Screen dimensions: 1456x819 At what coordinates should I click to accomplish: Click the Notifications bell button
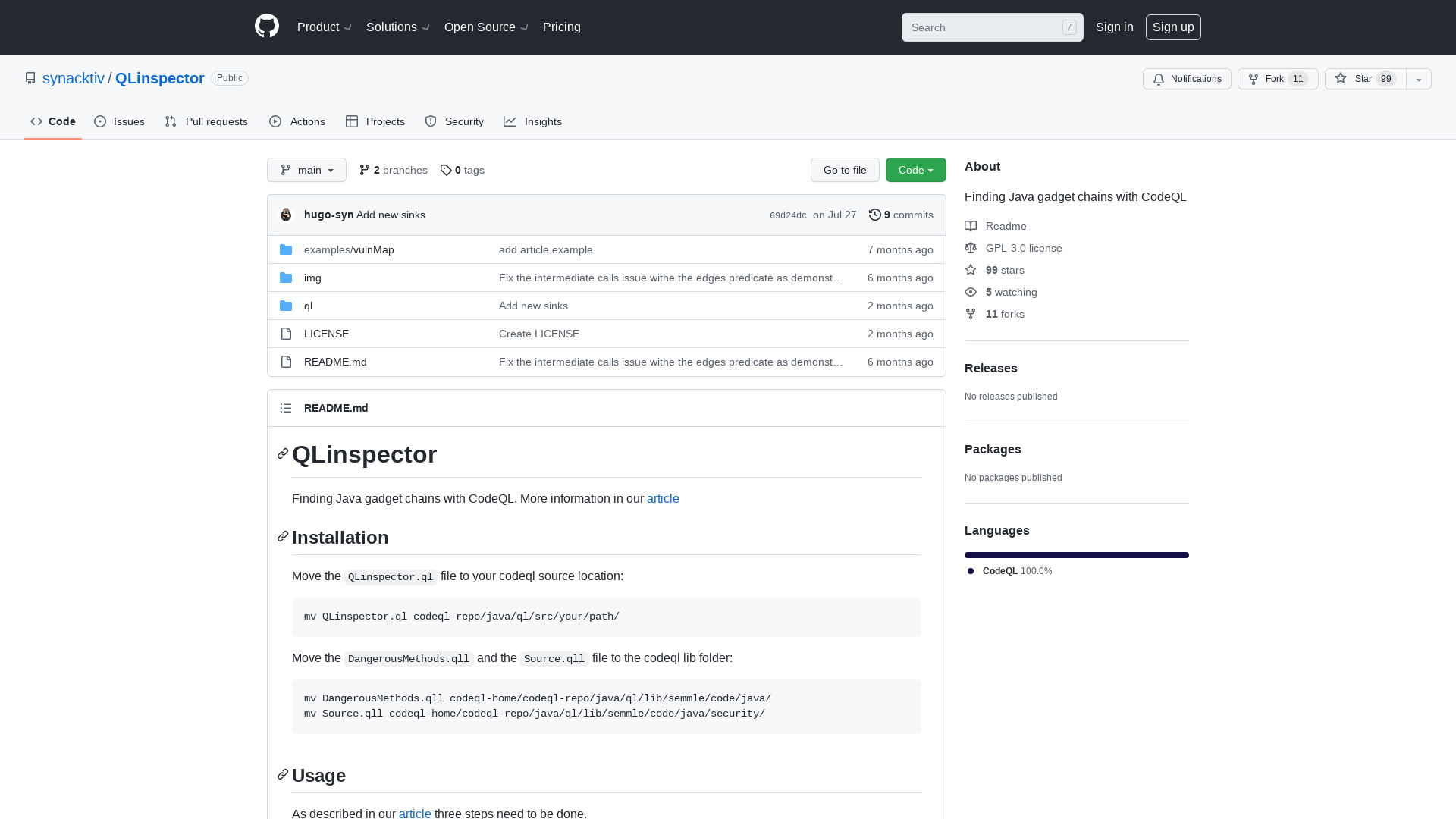pyautogui.click(x=1187, y=79)
